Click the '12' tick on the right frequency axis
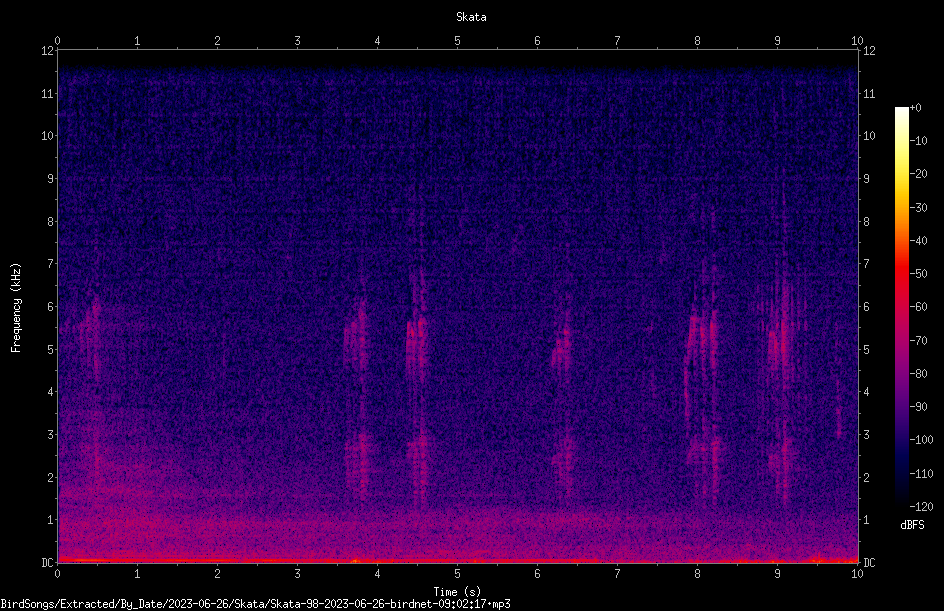 (x=869, y=51)
